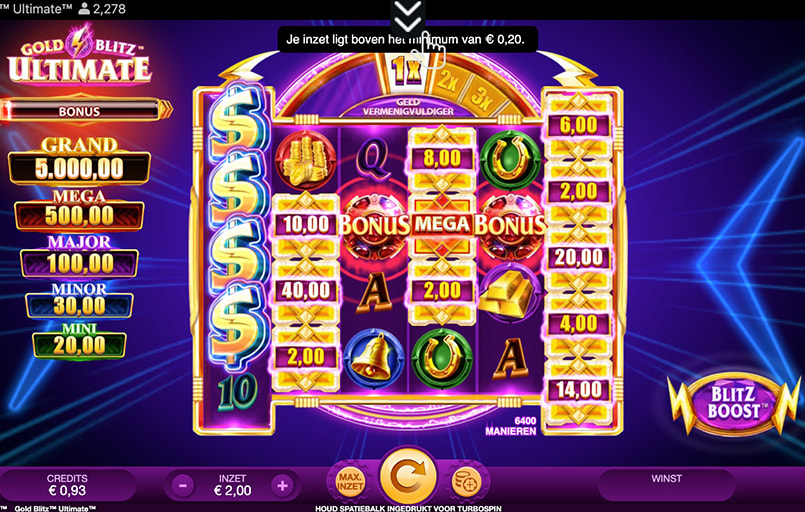The width and height of the screenshot is (805, 512).
Task: Expand the top double-chevron menu
Action: 408,15
